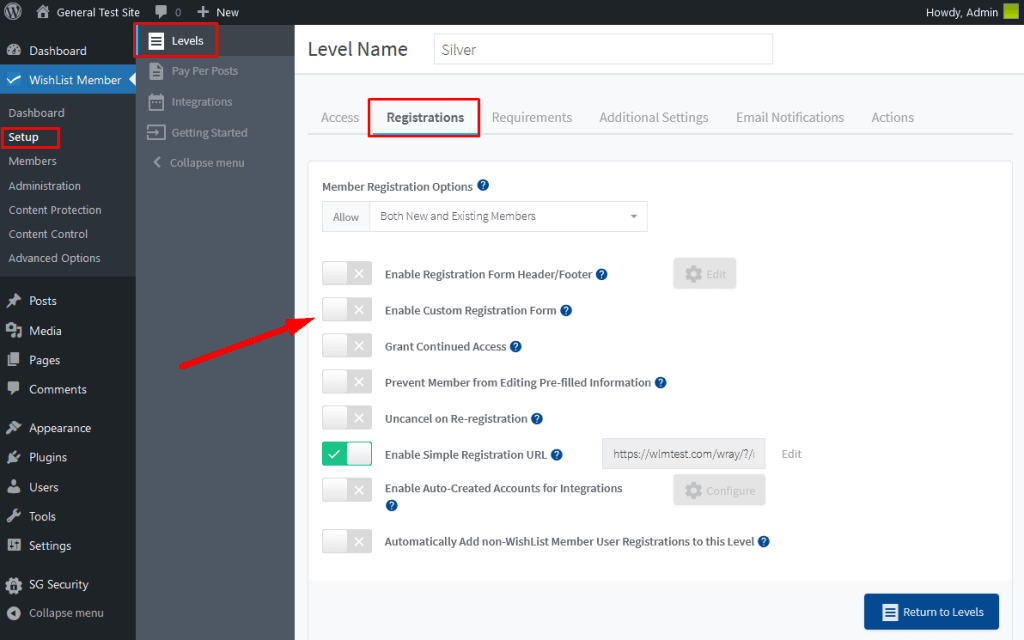The height and width of the screenshot is (640, 1024).
Task: Open the Plugins menu in sidebar
Action: pyautogui.click(x=48, y=457)
